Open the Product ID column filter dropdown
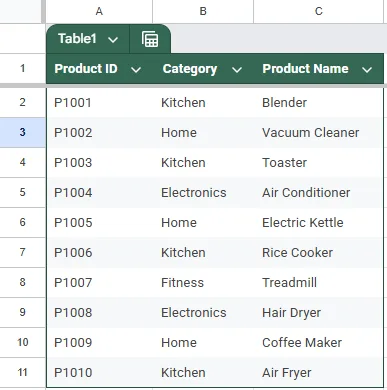The height and width of the screenshot is (390, 387). [x=136, y=70]
